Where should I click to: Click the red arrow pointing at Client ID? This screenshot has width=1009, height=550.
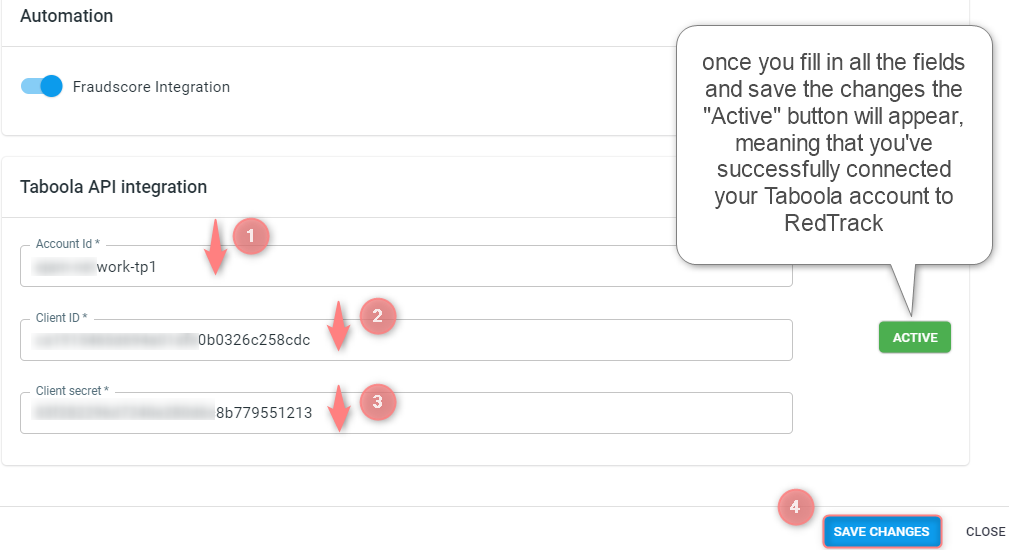coord(338,325)
